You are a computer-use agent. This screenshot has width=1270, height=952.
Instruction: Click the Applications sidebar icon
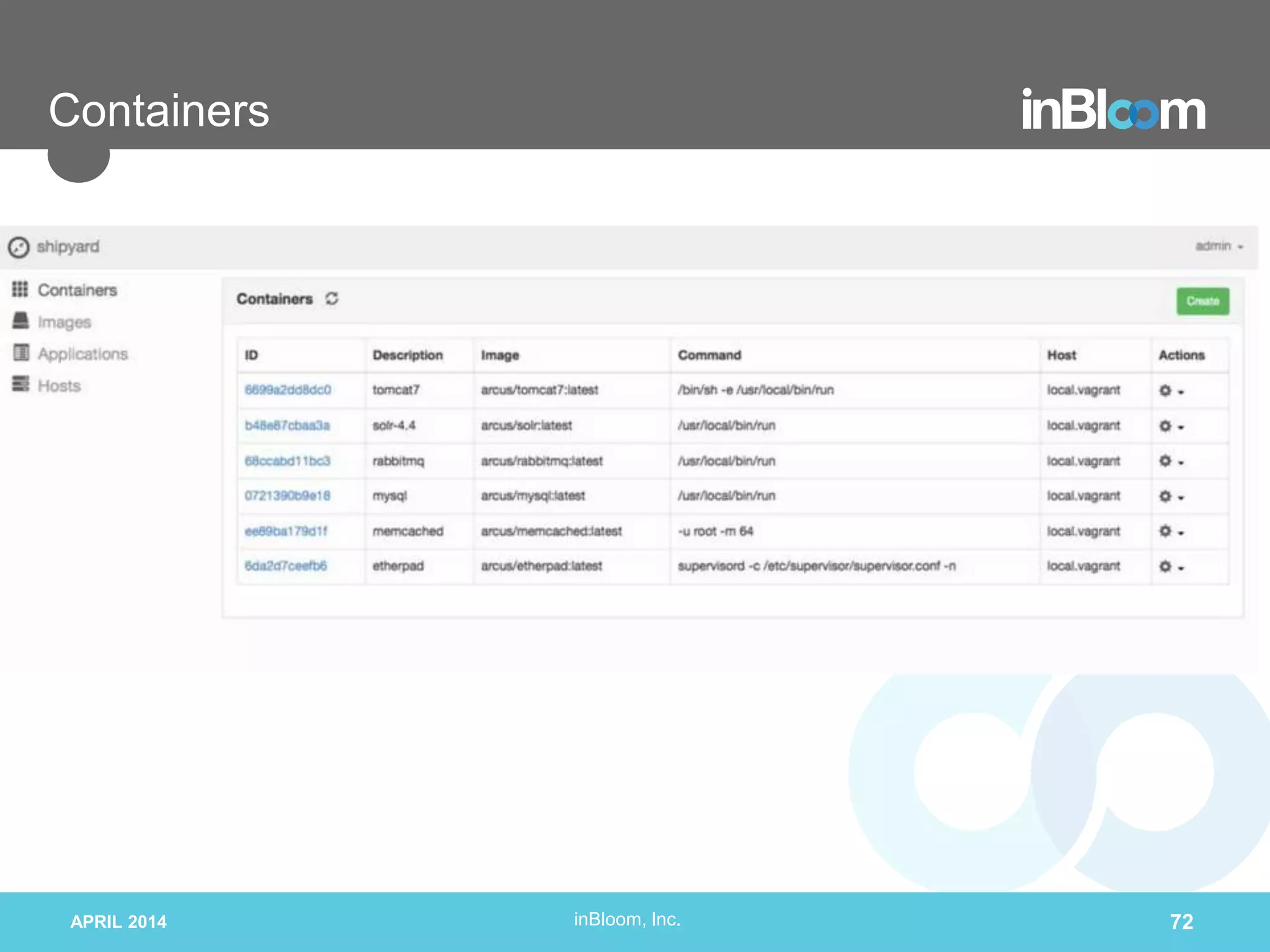21,353
